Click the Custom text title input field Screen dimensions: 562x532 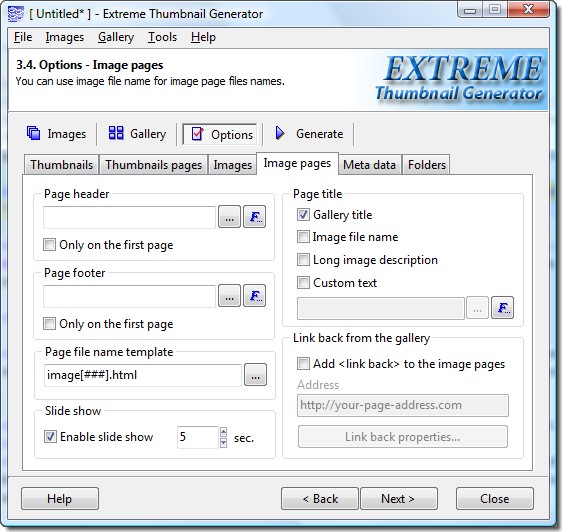(381, 308)
